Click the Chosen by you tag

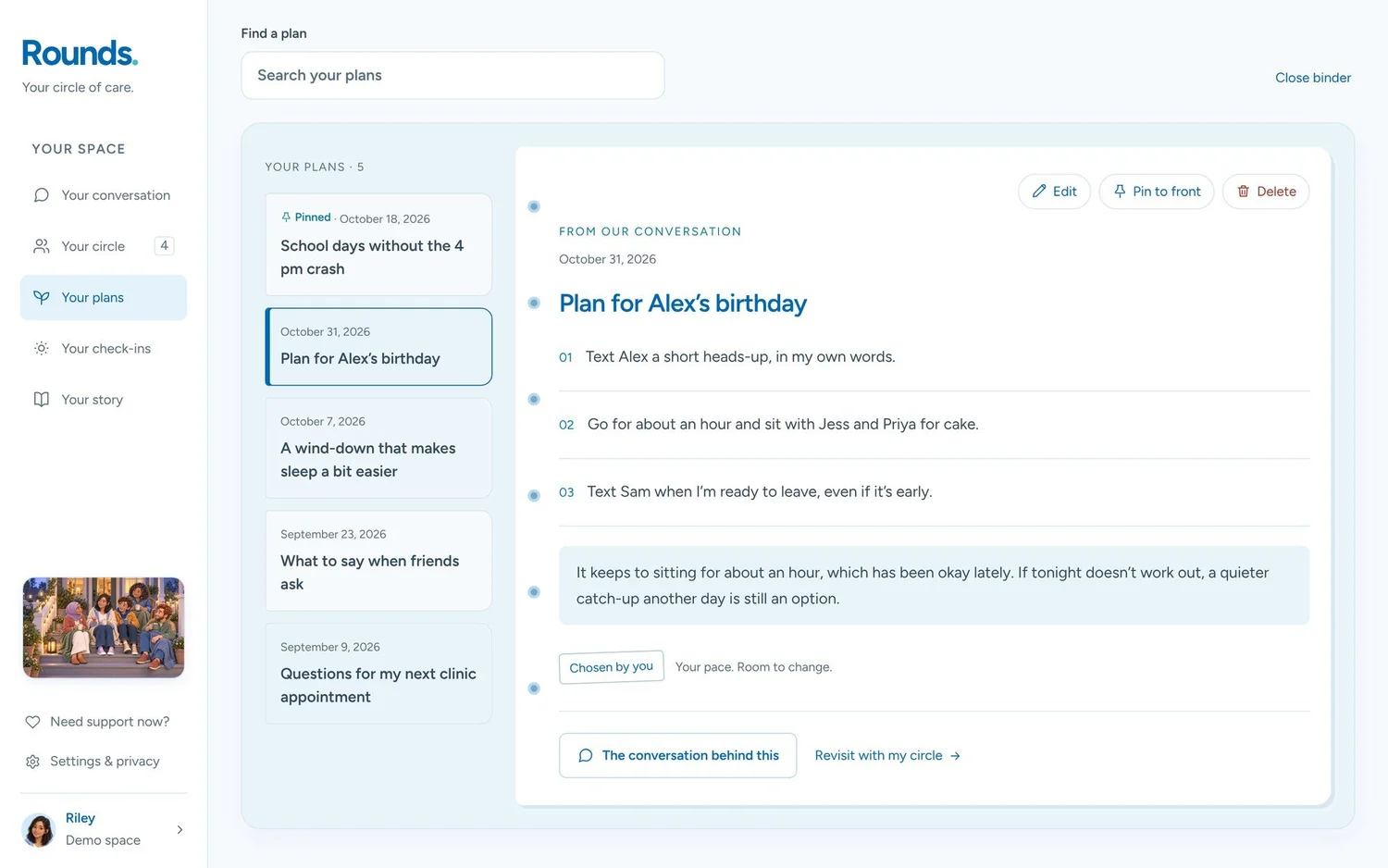click(612, 667)
